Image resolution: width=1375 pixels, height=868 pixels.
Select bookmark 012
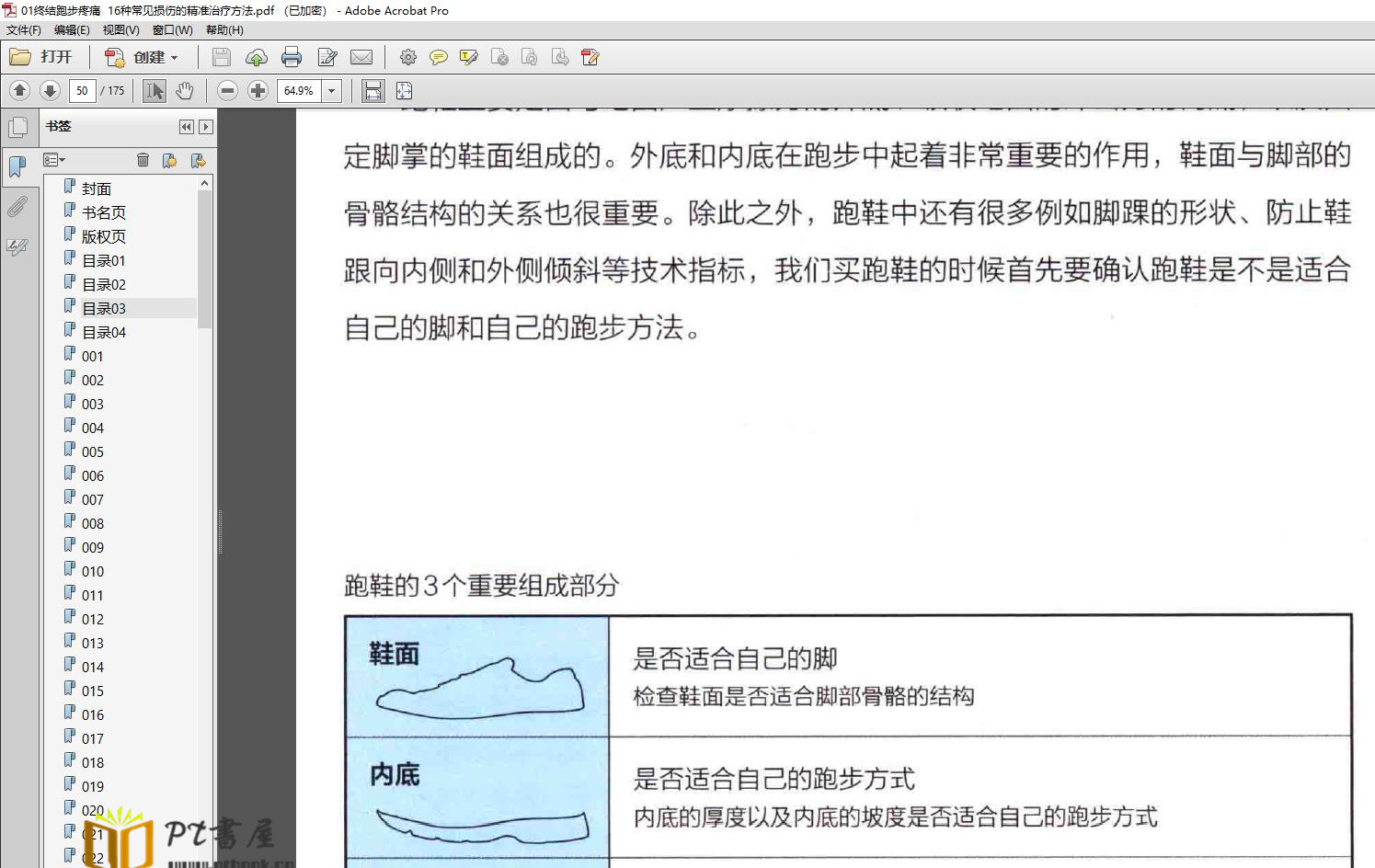pyautogui.click(x=92, y=619)
